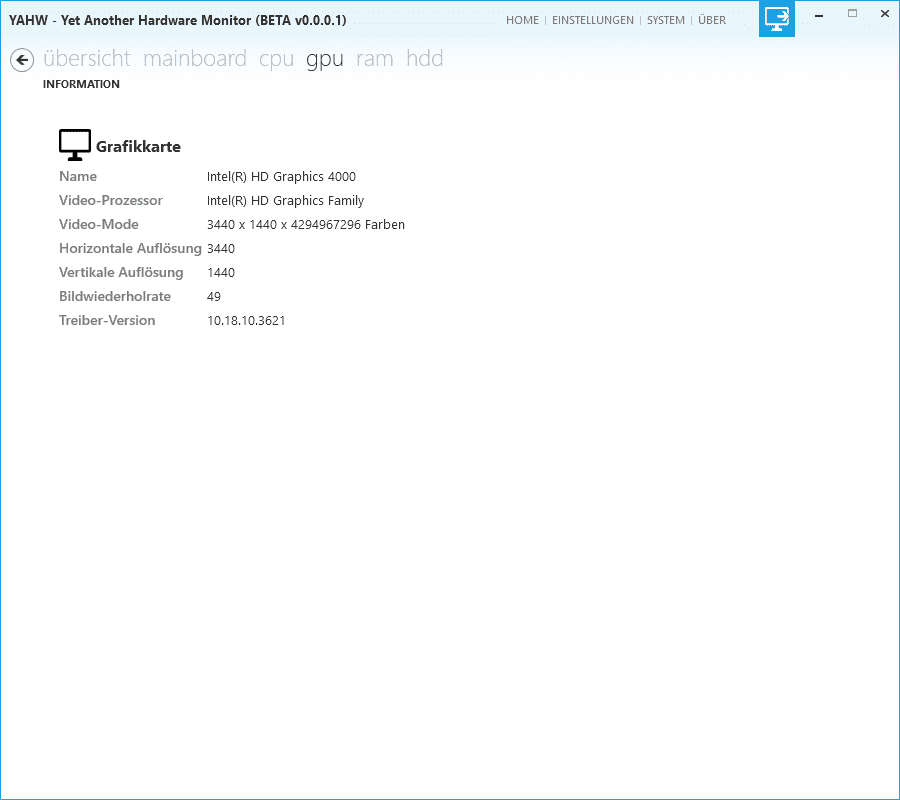This screenshot has height=800, width=900.
Task: Select the gpu tab
Action: pyautogui.click(x=324, y=59)
